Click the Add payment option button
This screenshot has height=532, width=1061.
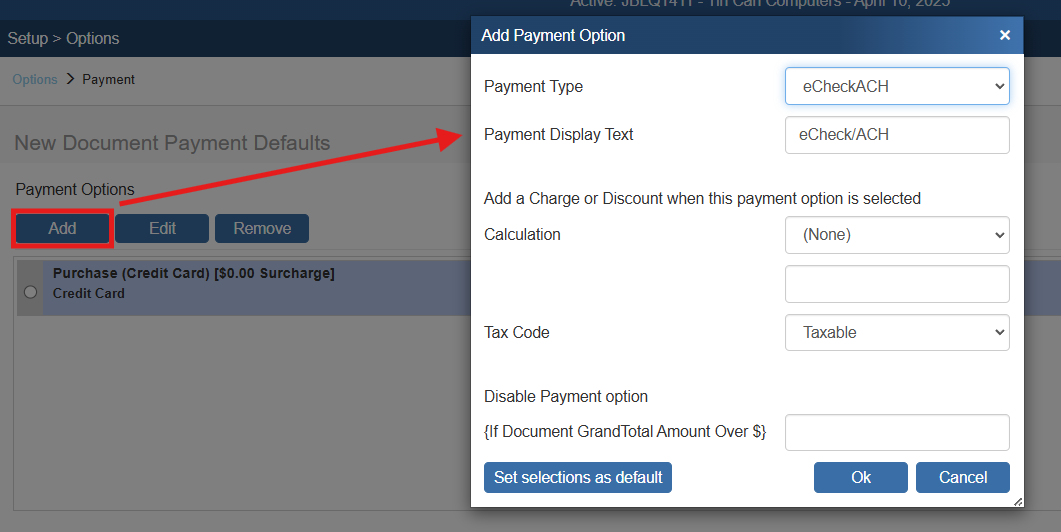click(62, 229)
